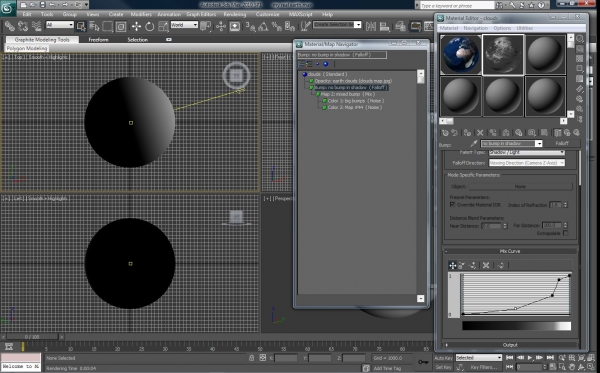Viewport: 600px width, 373px height.
Task: Click the eyedropper Pick Material icon
Action: coord(474,143)
